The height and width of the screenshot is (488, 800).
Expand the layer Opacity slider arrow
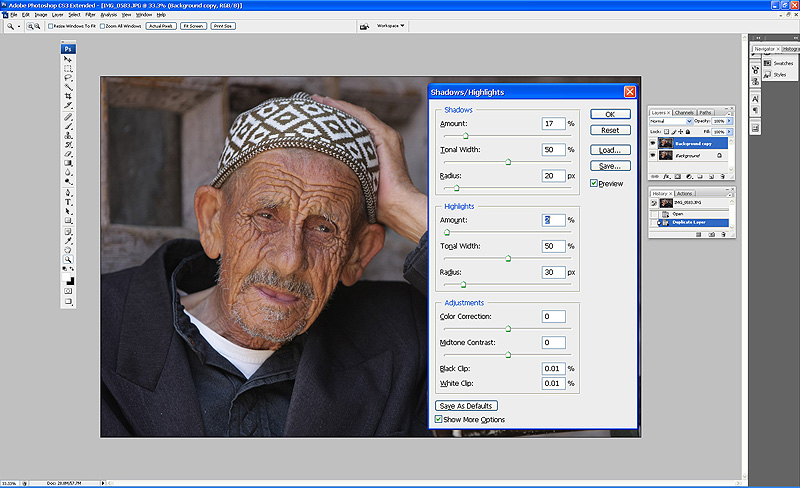click(x=730, y=121)
